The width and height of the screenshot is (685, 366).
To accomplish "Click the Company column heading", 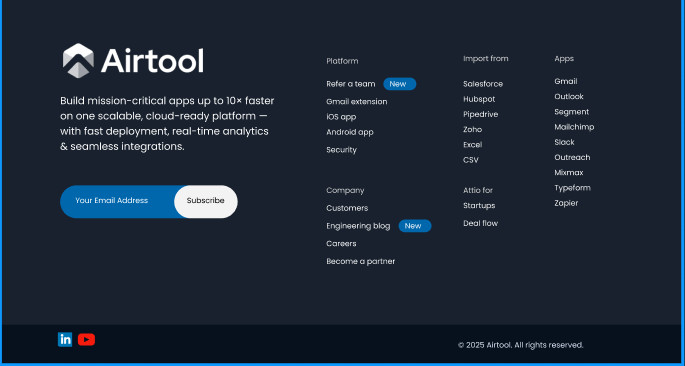I will coord(345,190).
